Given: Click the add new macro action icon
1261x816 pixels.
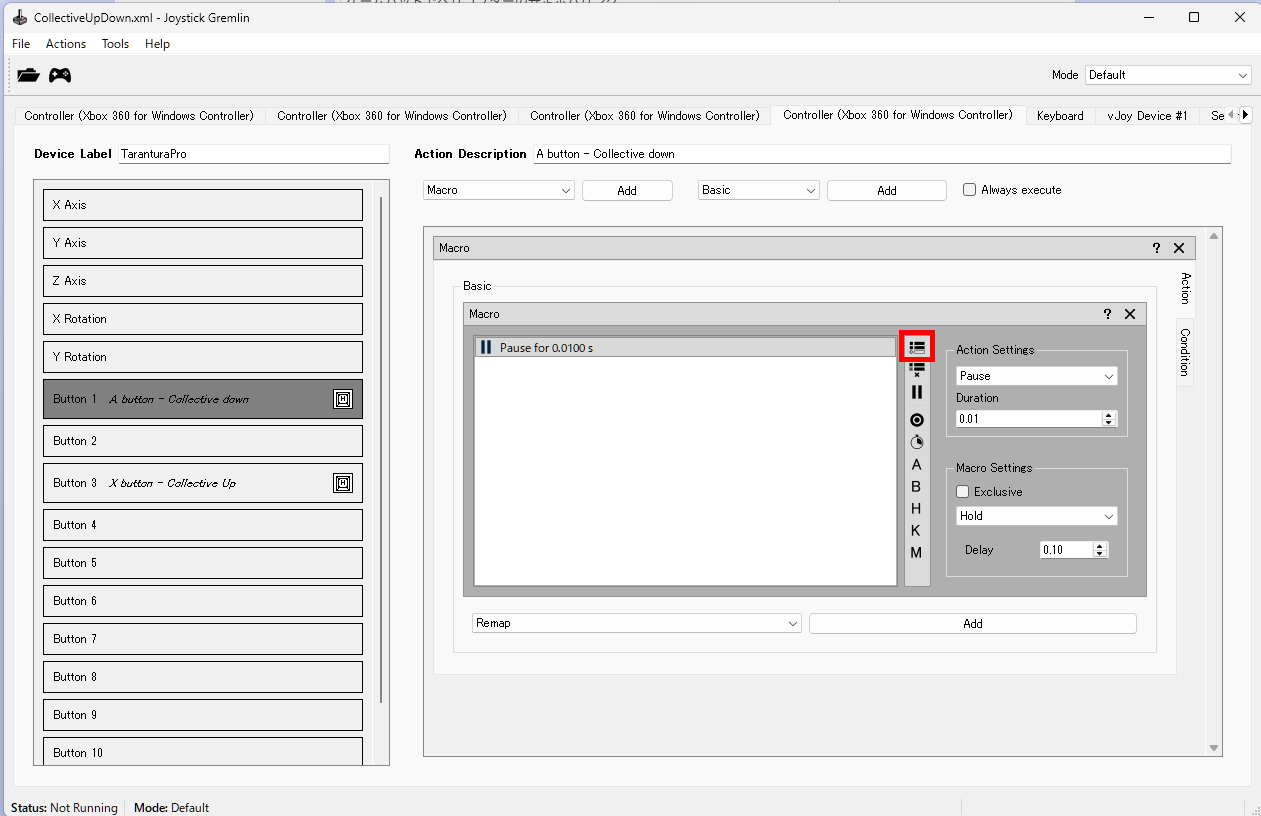Looking at the screenshot, I should (917, 347).
